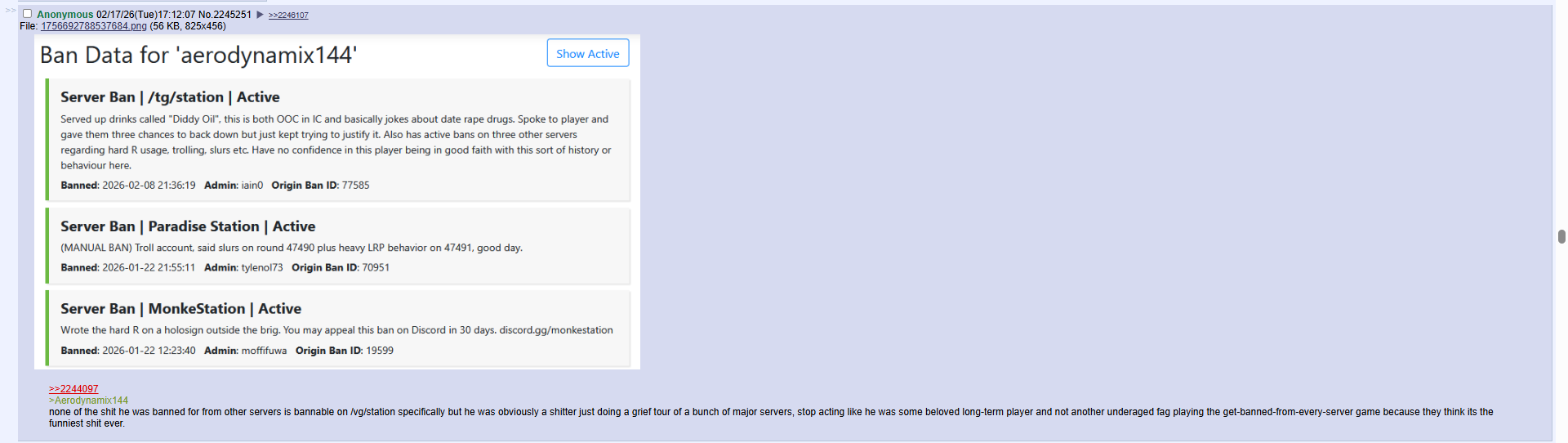Viewport: 1568px width, 443px height.
Task: Follow the quoted reply link >>2244097
Action: [x=73, y=389]
